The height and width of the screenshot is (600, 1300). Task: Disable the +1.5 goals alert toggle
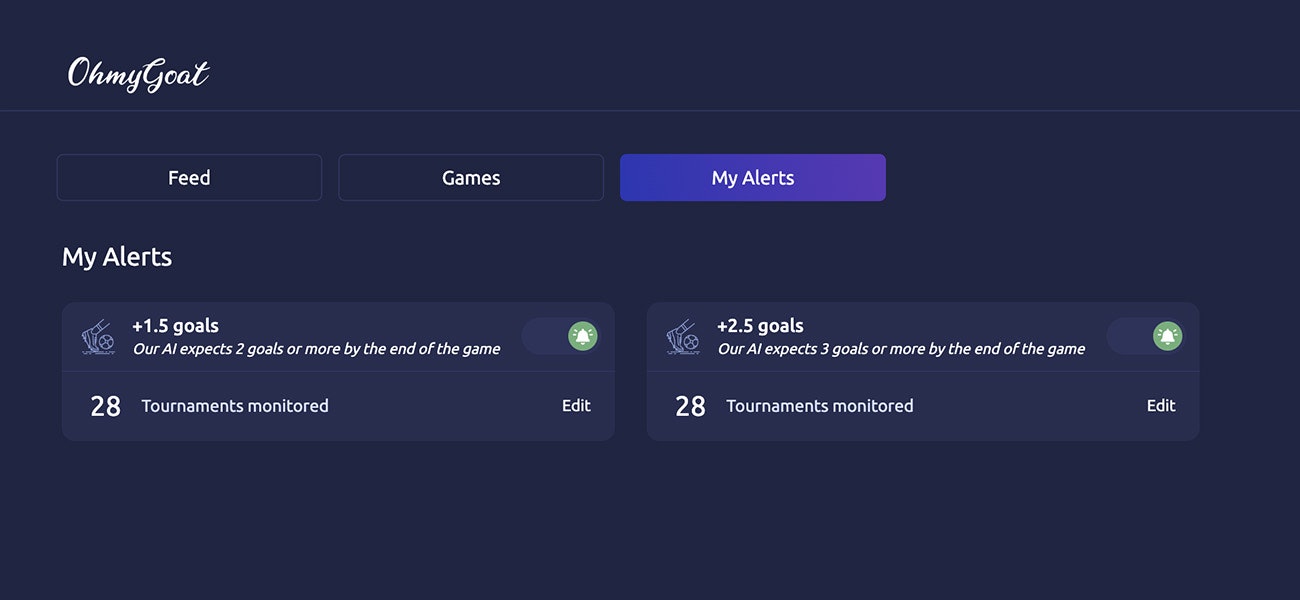click(561, 336)
